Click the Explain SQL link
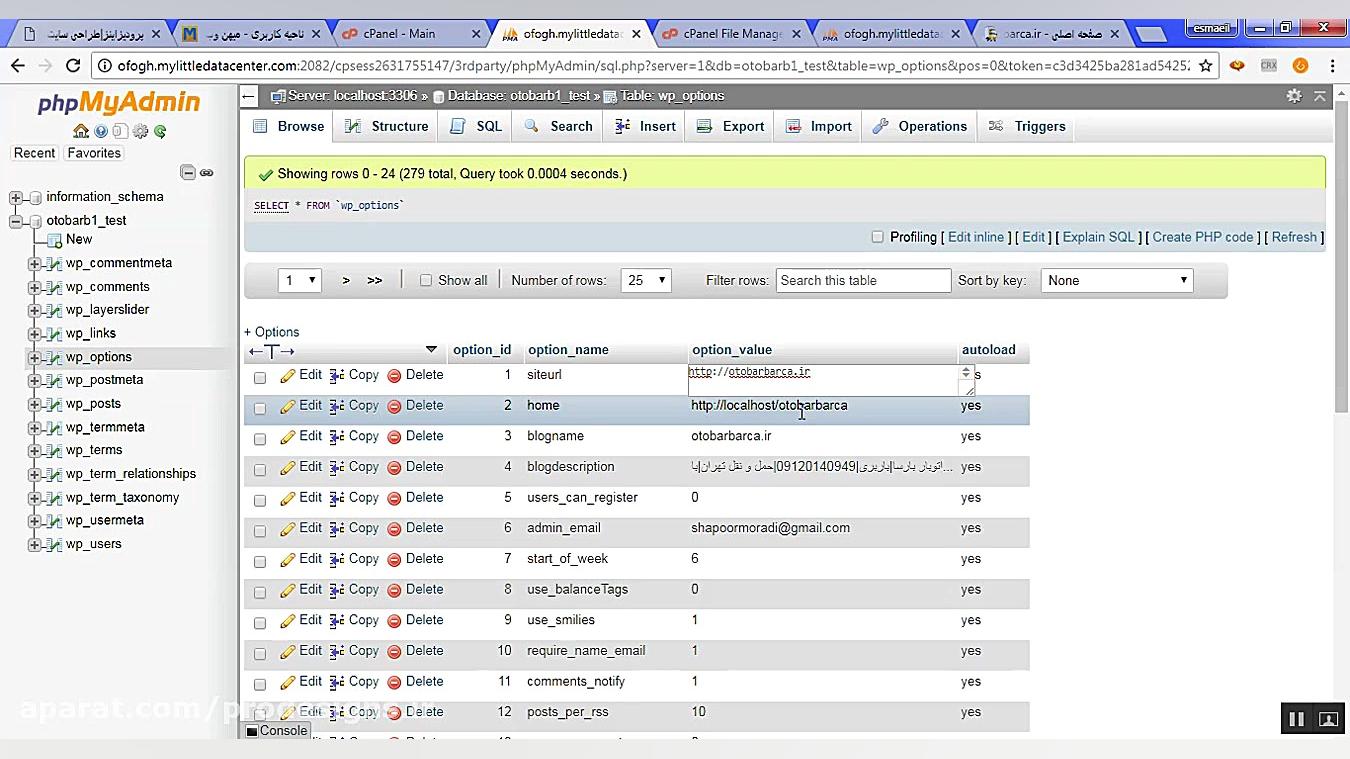The height and width of the screenshot is (759, 1350). (1098, 237)
